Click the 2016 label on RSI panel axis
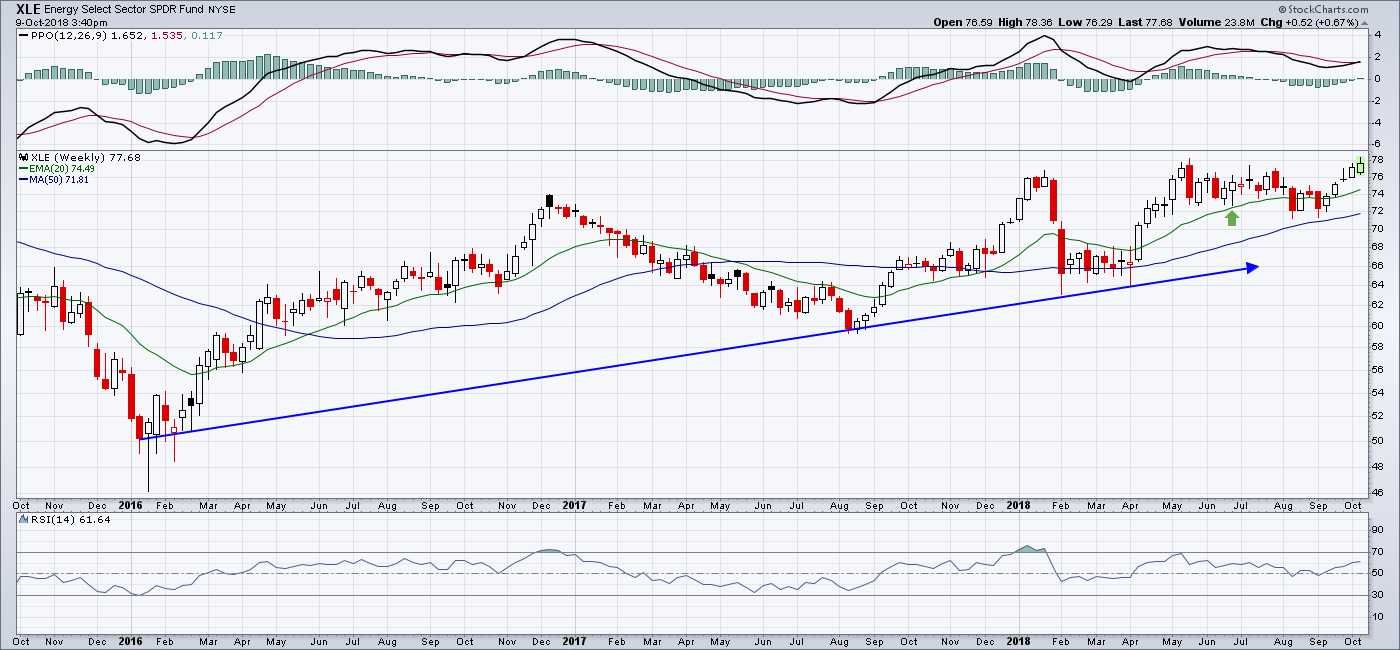Screen dimensions: 1400x650 click(132, 640)
